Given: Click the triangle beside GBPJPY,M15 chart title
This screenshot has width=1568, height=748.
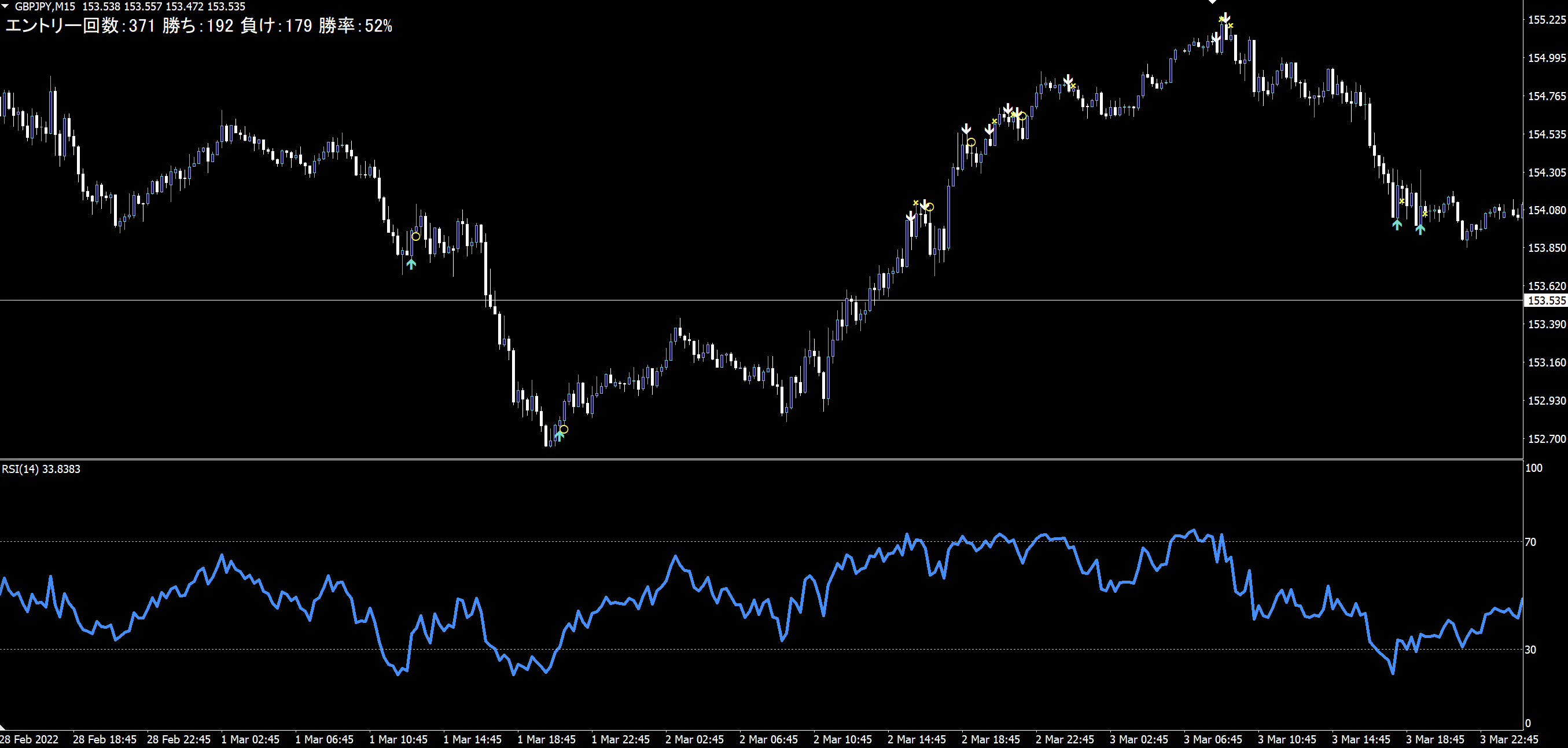Looking at the screenshot, I should pos(5,6).
